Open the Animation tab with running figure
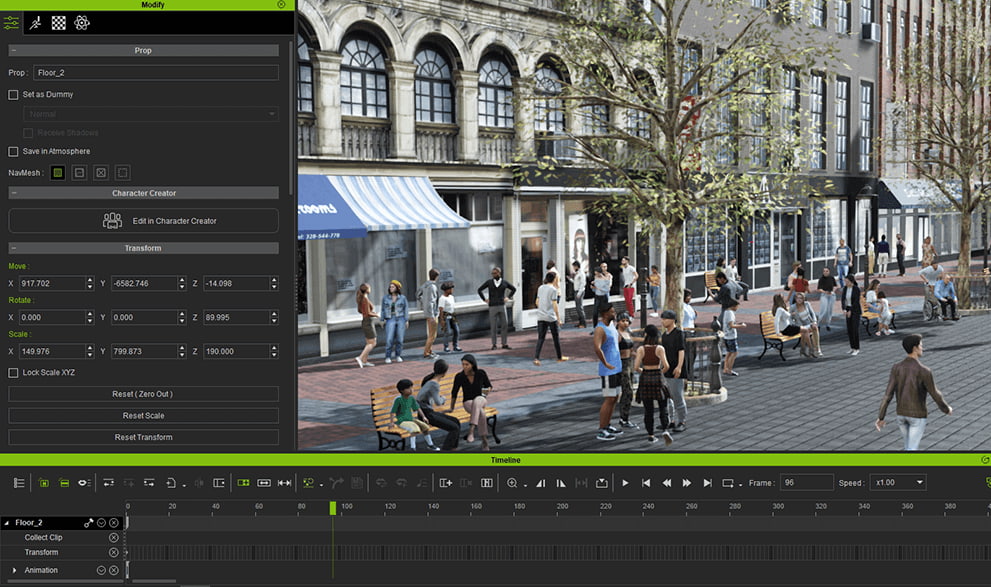 pyautogui.click(x=36, y=22)
